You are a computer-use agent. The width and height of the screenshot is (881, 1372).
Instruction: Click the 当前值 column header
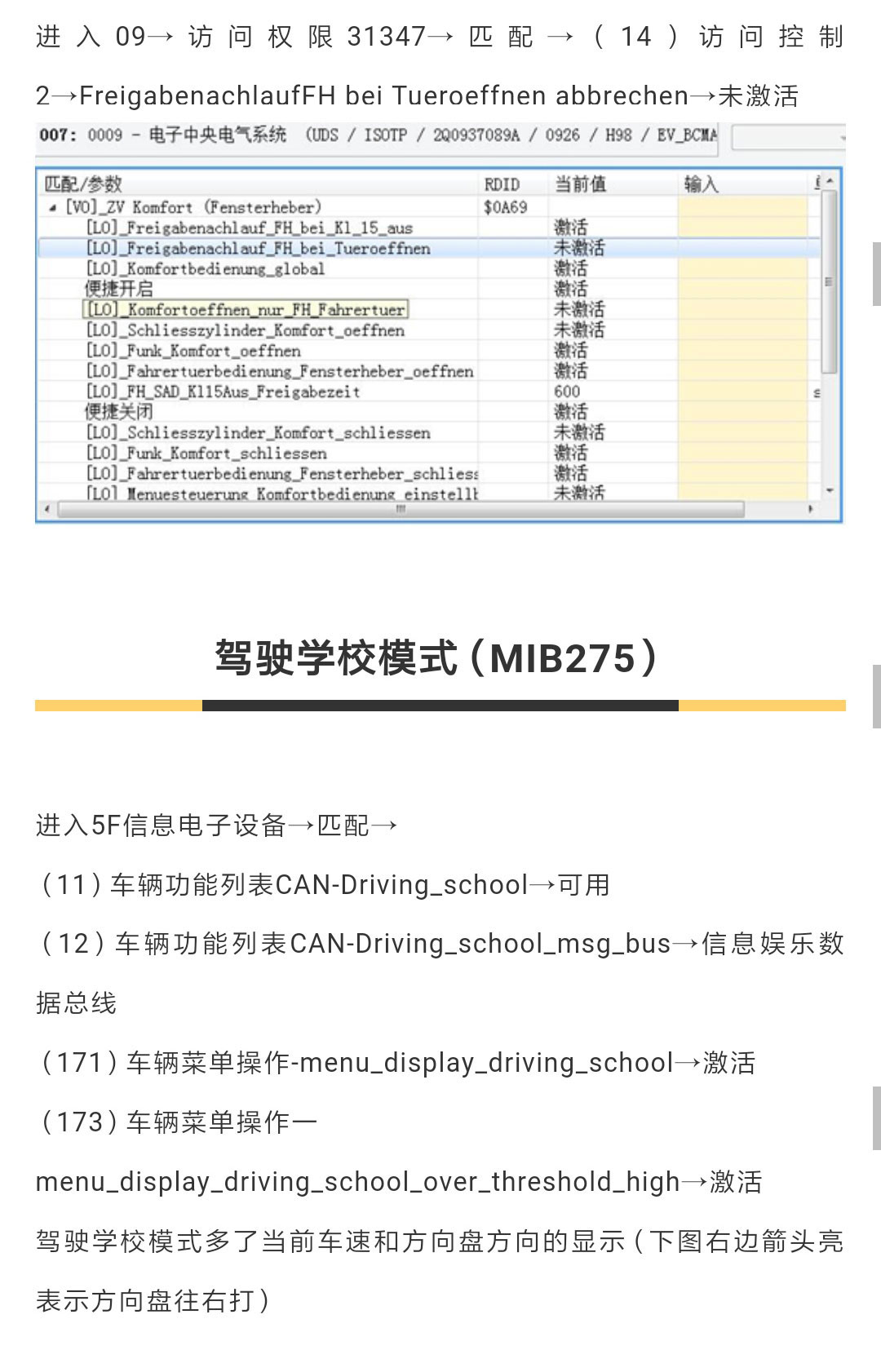pos(613,184)
